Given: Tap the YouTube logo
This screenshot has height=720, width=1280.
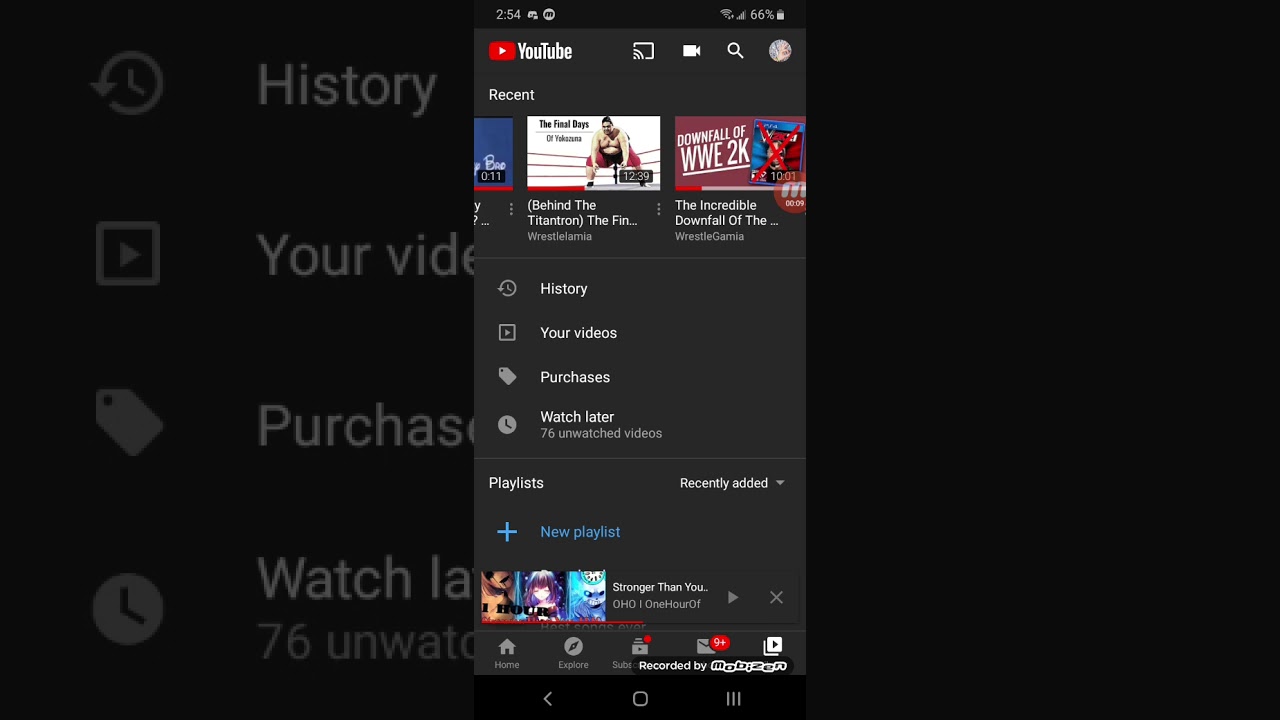Looking at the screenshot, I should [x=530, y=51].
